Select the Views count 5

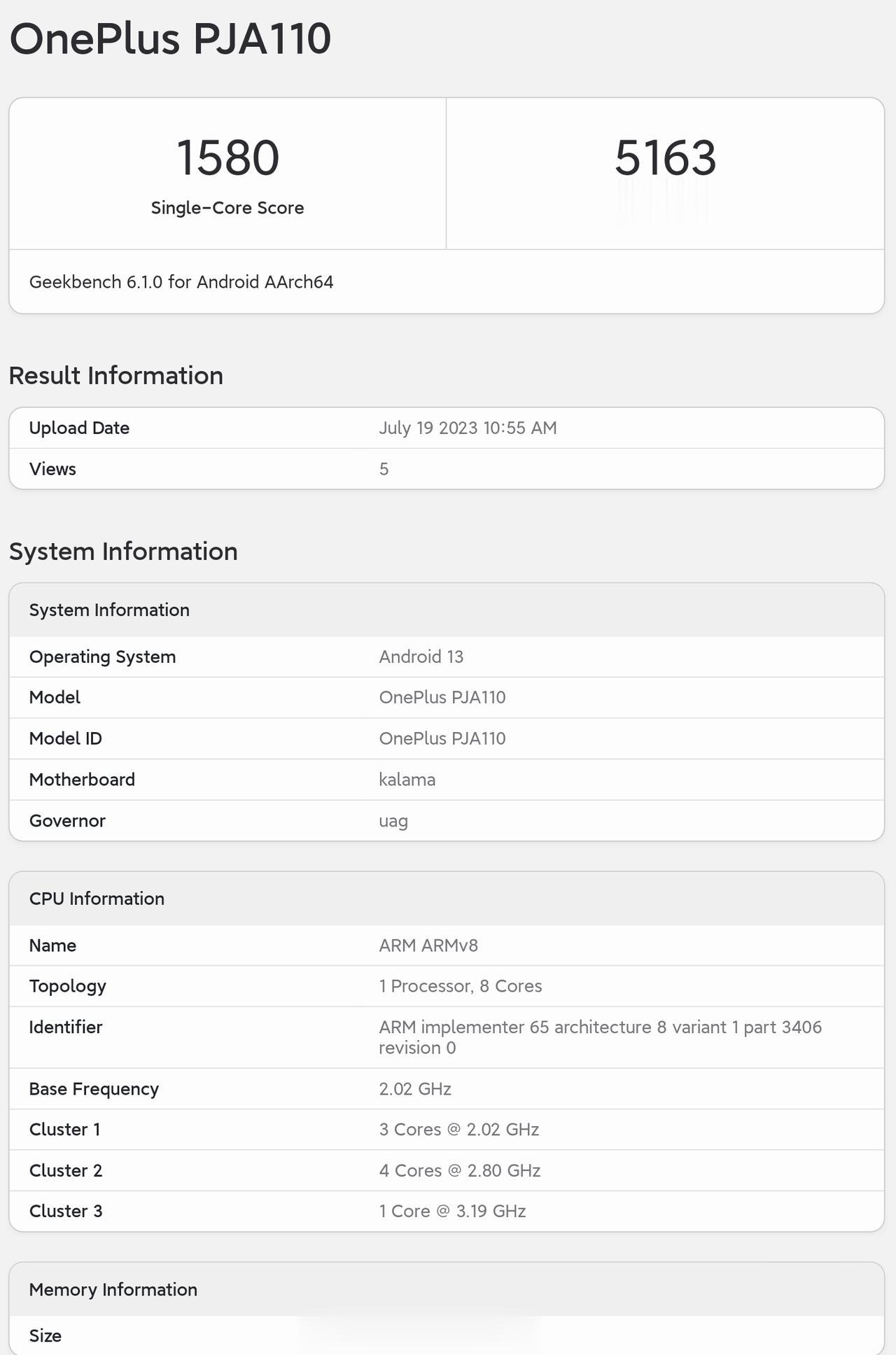(384, 469)
